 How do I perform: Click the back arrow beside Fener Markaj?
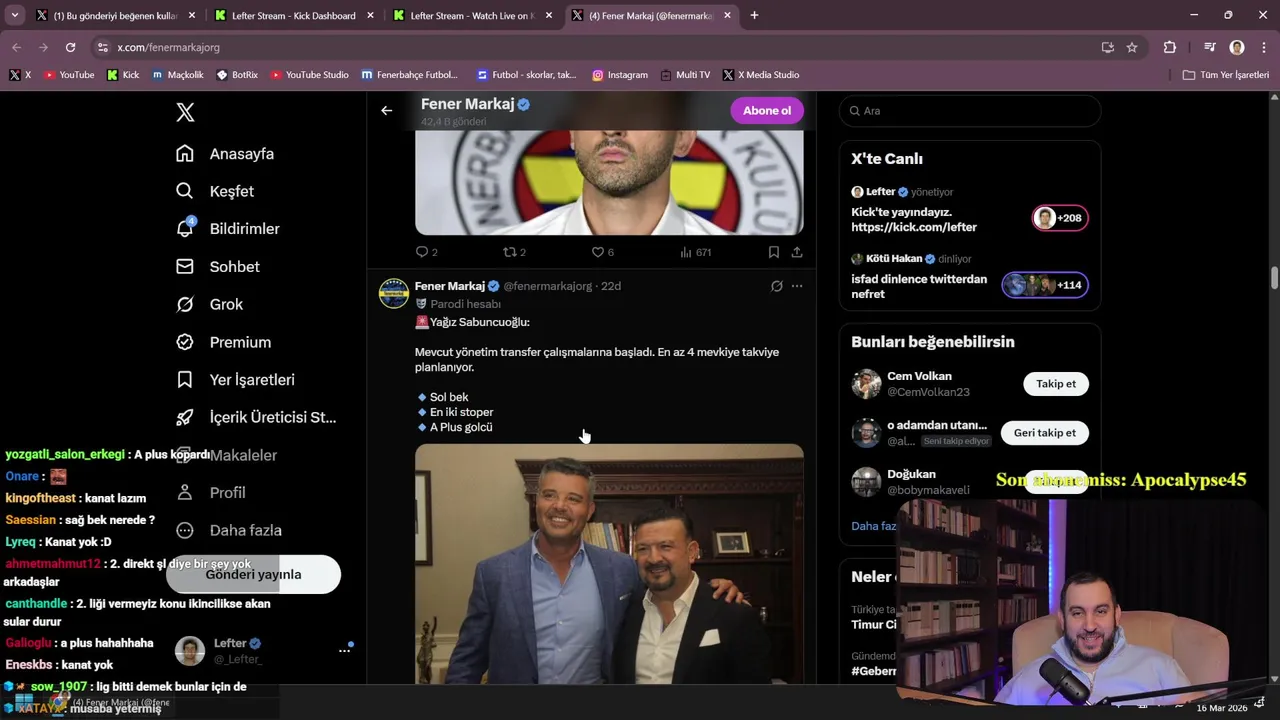387,111
